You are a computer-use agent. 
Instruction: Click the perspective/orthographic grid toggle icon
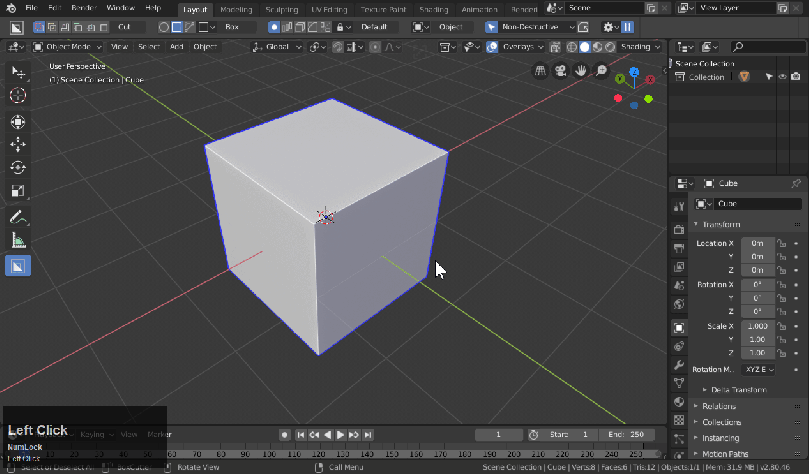(541, 71)
